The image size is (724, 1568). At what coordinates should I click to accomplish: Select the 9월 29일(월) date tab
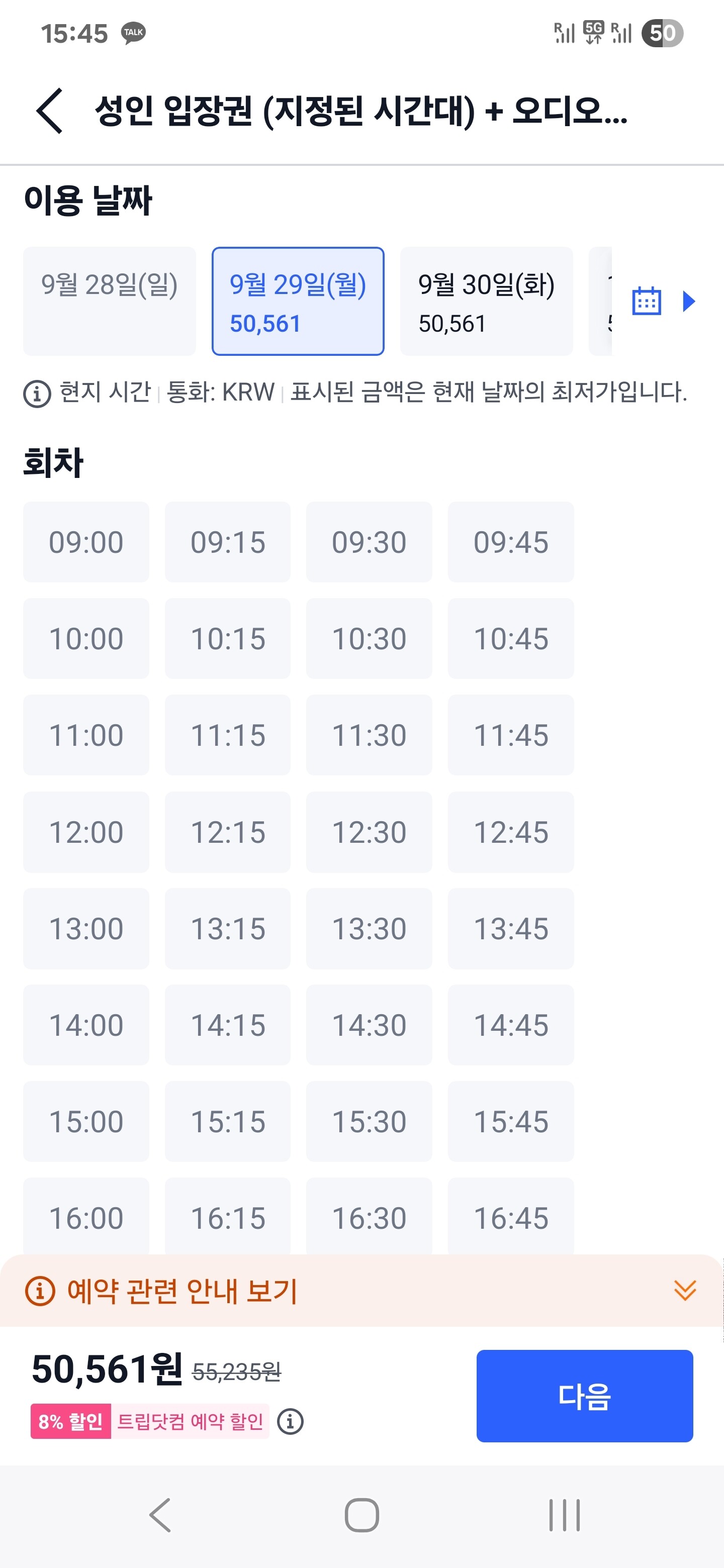pos(298,302)
